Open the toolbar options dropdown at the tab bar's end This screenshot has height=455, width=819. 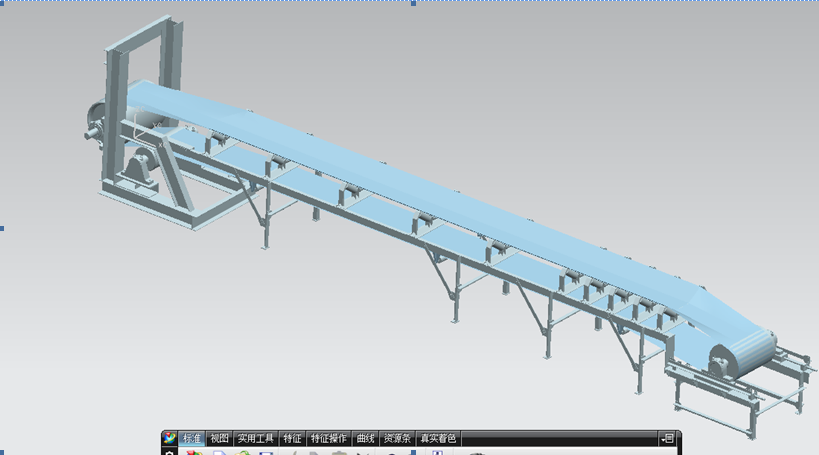tap(667, 438)
